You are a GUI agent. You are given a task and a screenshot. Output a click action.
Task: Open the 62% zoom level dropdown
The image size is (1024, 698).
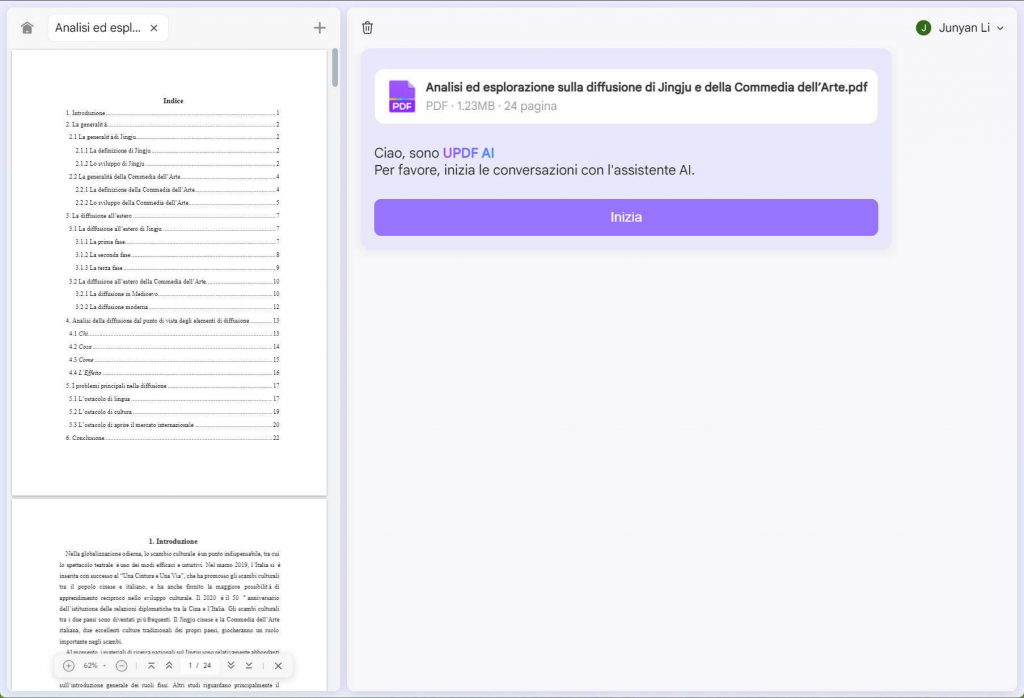pos(92,665)
